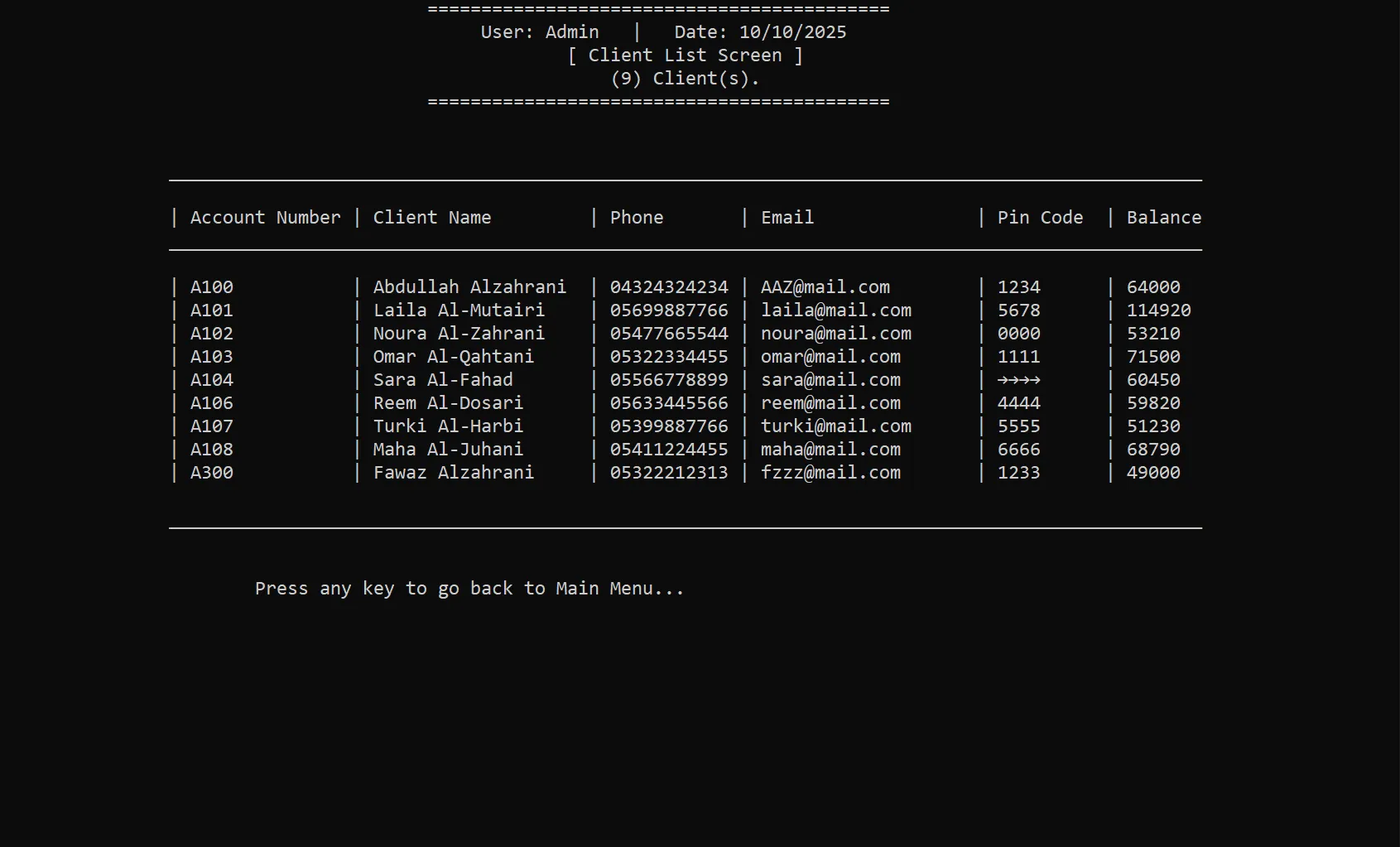Viewport: 1400px width, 847px height.
Task: Click the Pin Code column header
Action: click(x=1039, y=218)
